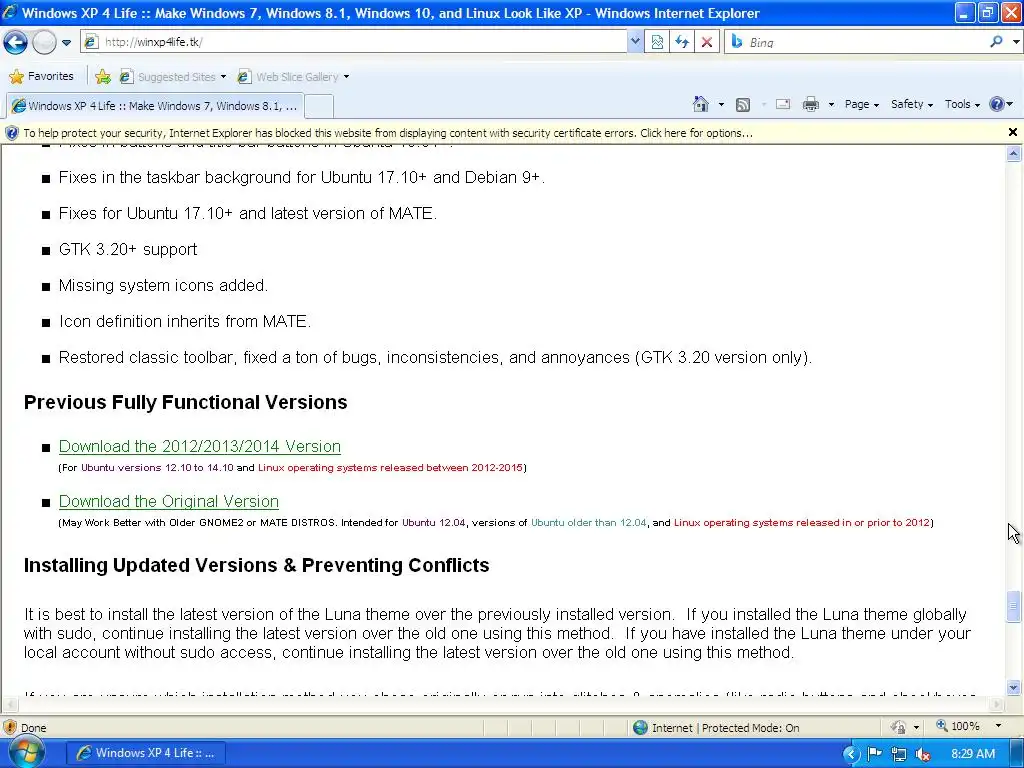Open the Windows Start orb
Viewport: 1024px width, 768px height.
(x=27, y=752)
